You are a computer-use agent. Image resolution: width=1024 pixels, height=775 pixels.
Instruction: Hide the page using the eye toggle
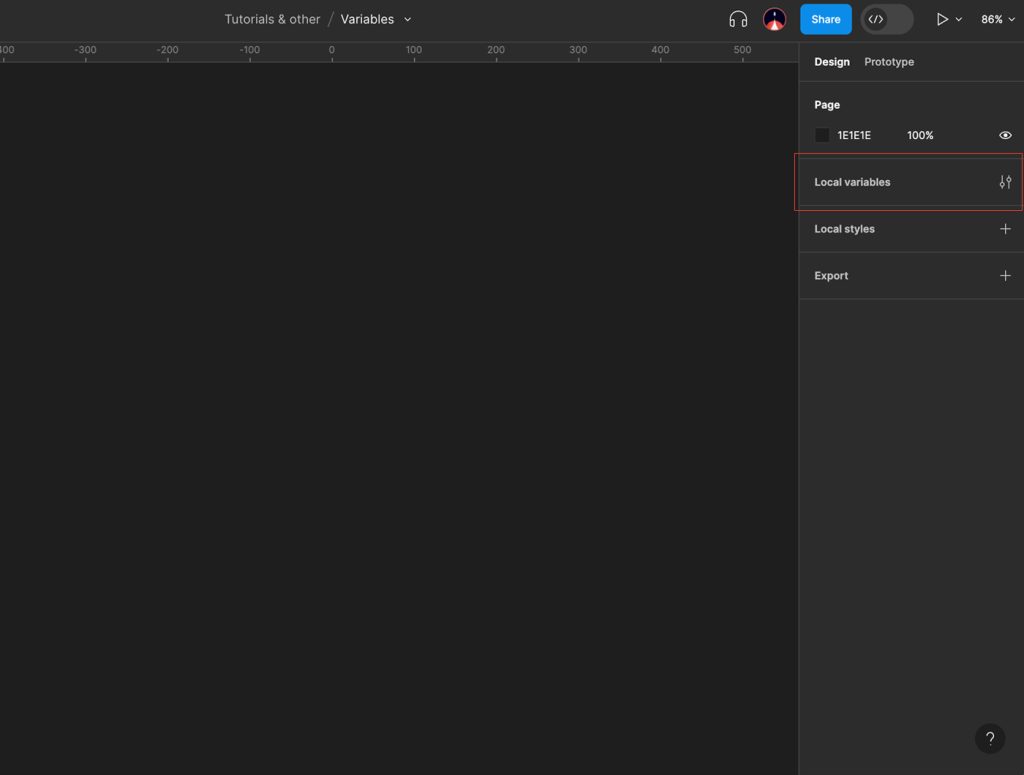point(1005,135)
